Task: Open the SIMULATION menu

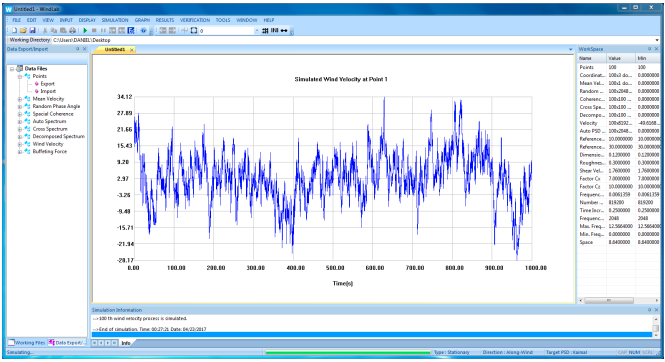Action: click(x=115, y=20)
